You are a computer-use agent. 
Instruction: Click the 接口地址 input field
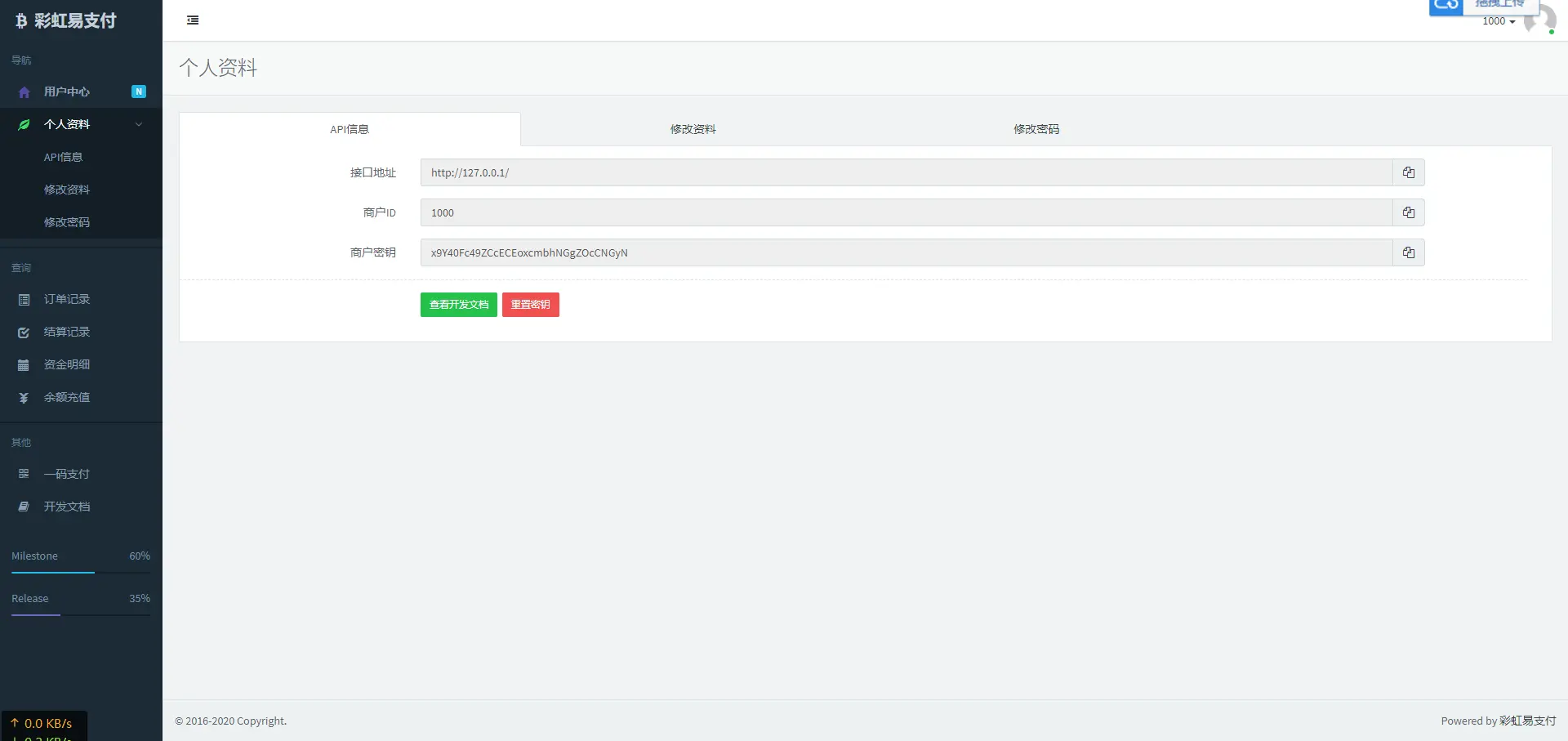click(x=906, y=172)
